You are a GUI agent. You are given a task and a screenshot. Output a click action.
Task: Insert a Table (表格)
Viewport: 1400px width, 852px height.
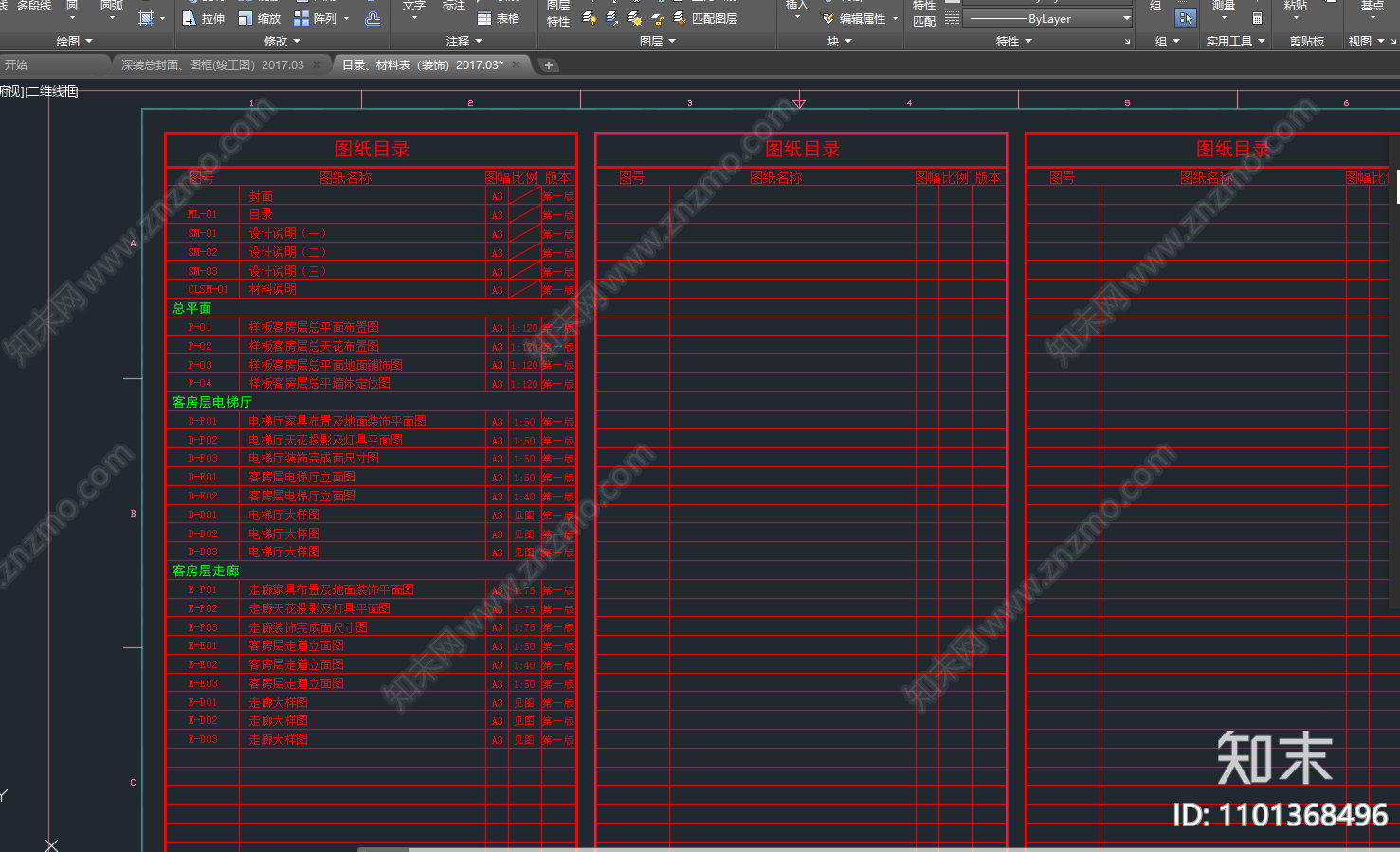[499, 18]
